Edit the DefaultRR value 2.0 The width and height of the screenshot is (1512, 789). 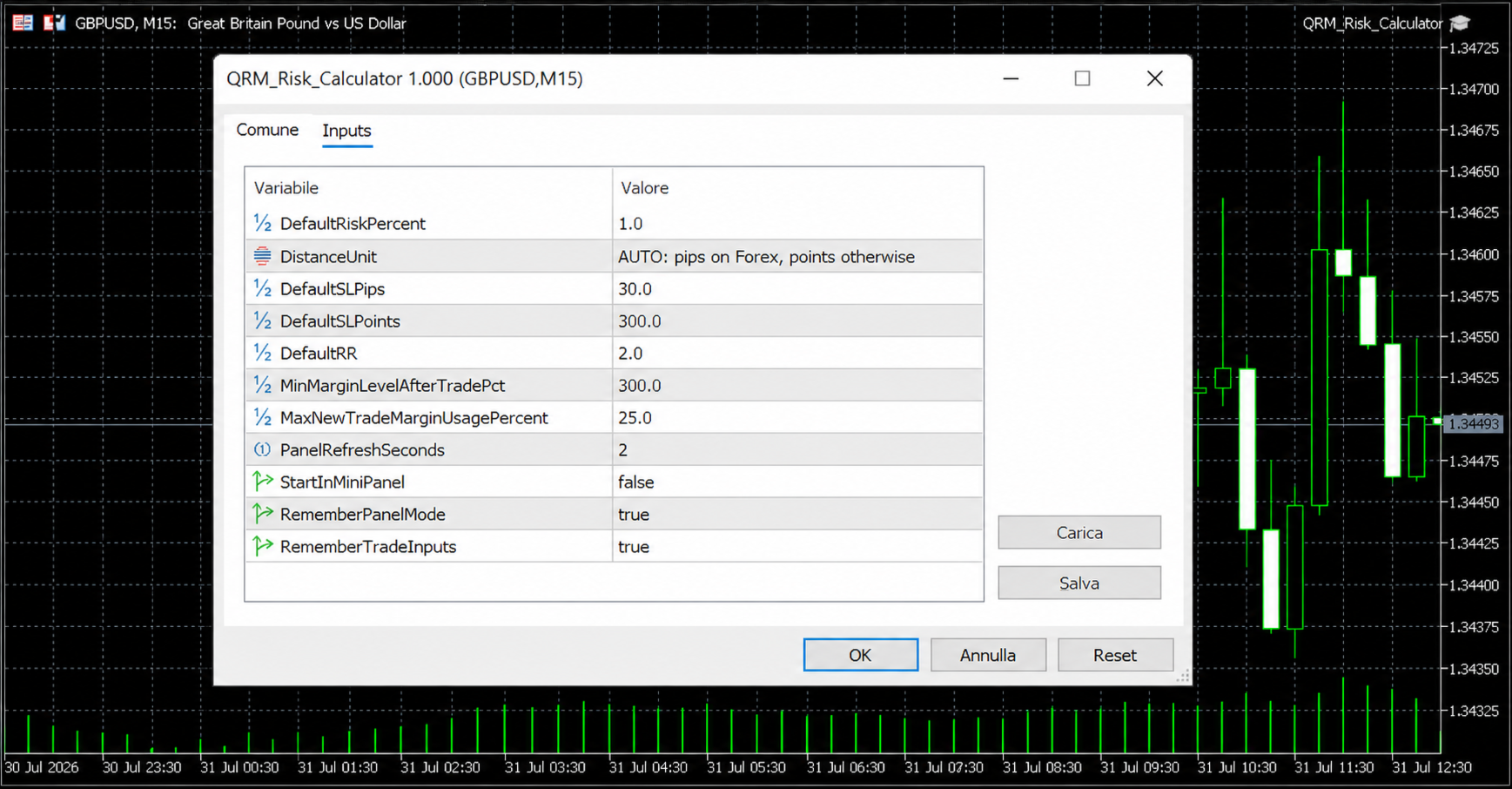point(797,353)
